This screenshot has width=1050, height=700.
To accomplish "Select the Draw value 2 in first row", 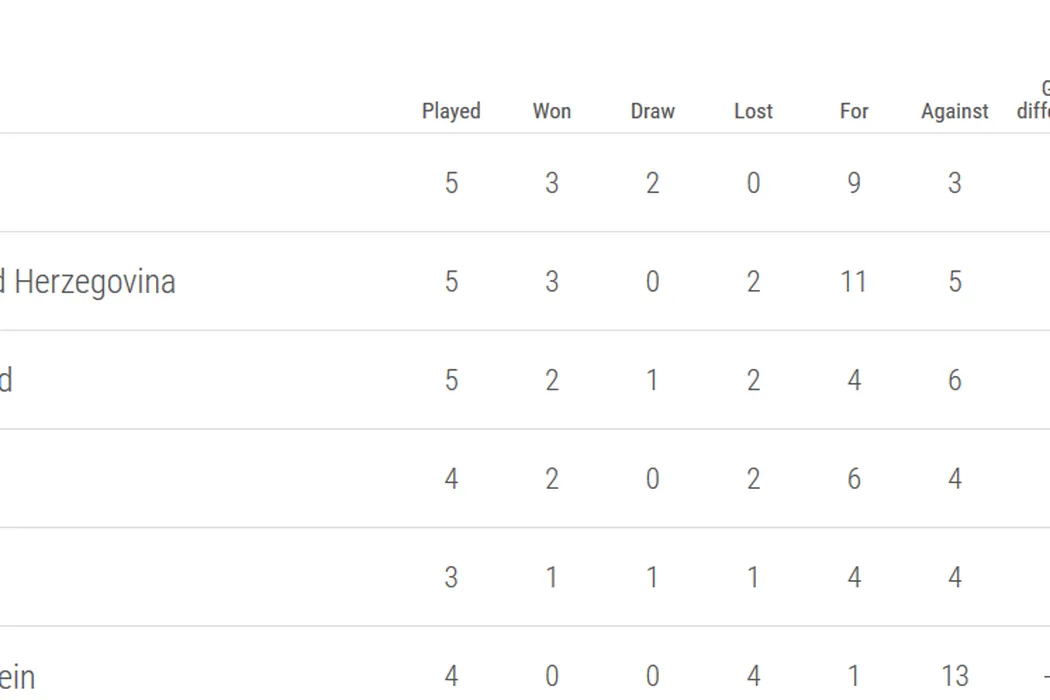I will click(653, 183).
